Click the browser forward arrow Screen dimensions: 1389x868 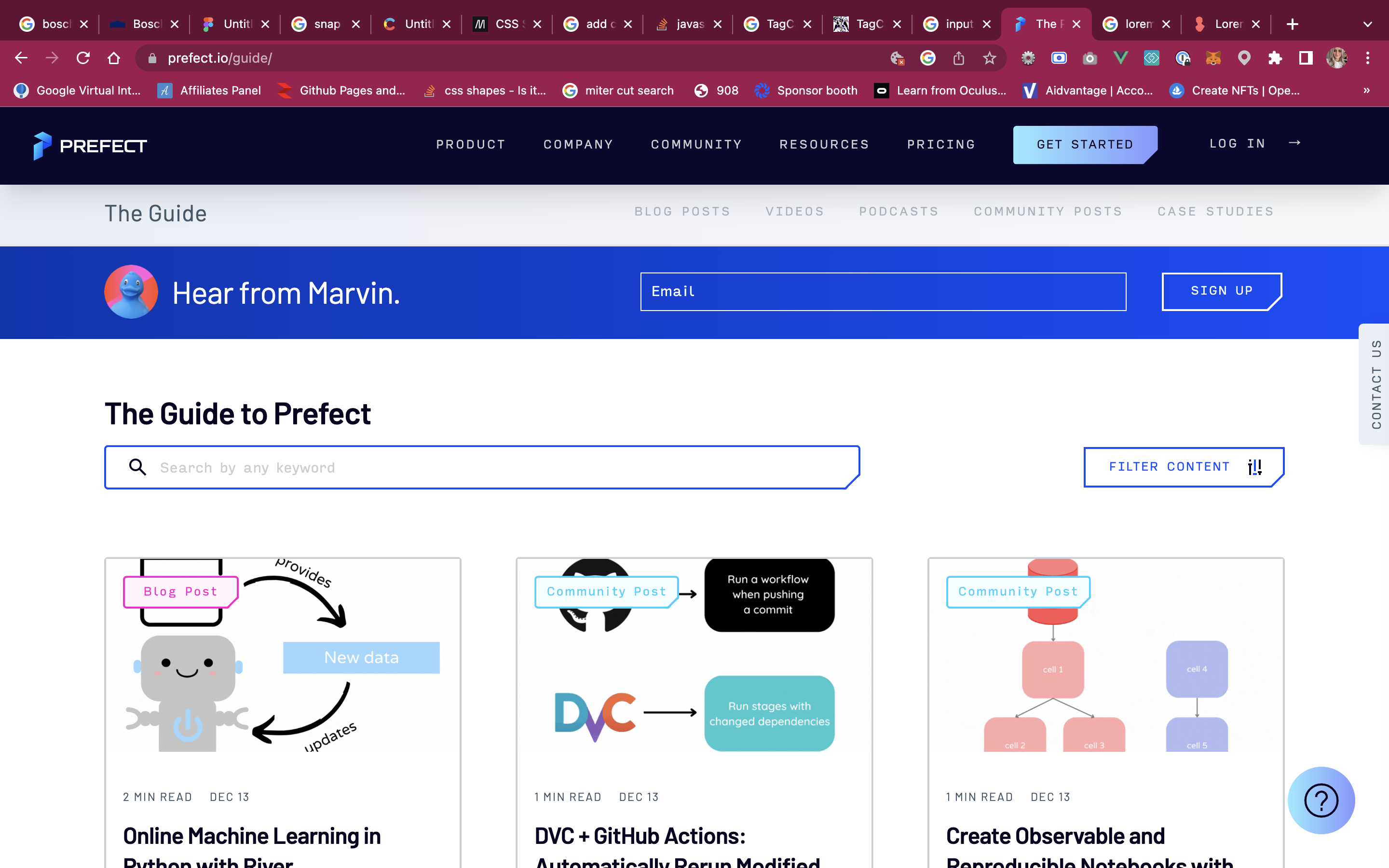52,58
